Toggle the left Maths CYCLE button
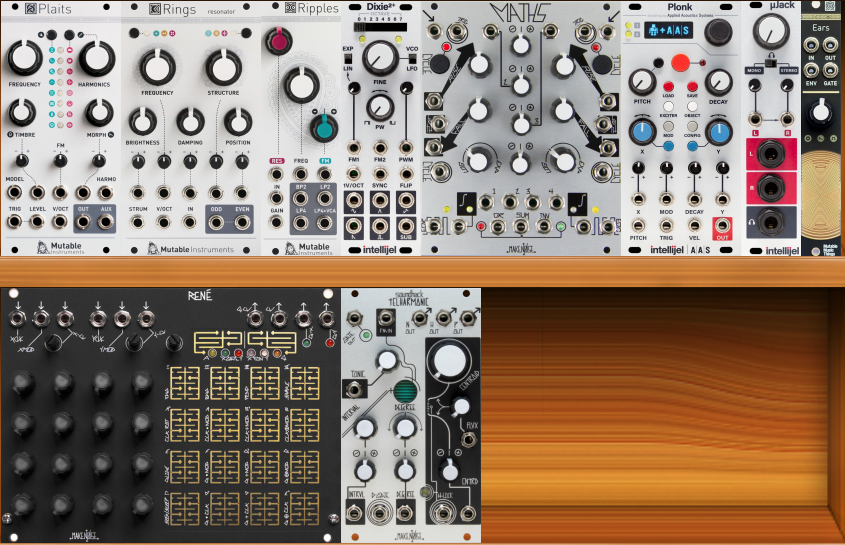 [440, 65]
